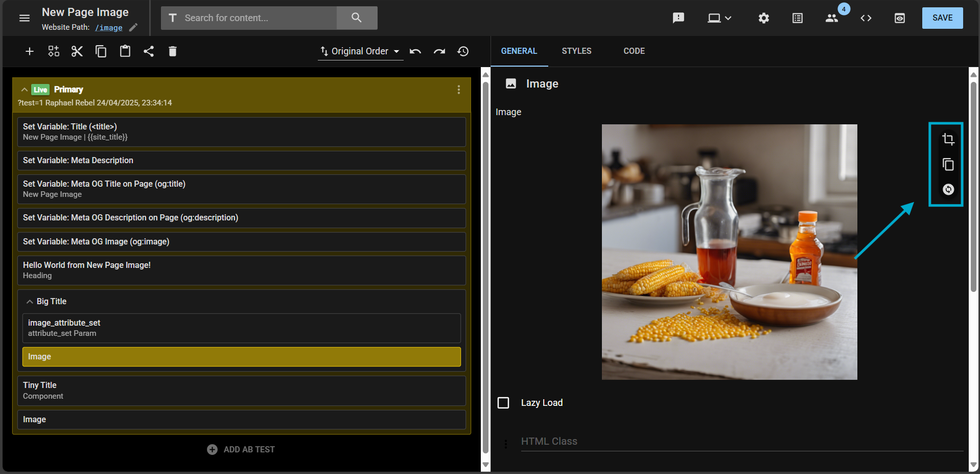Collapse the Primary variant chevron
This screenshot has width=980, height=474.
(24, 89)
